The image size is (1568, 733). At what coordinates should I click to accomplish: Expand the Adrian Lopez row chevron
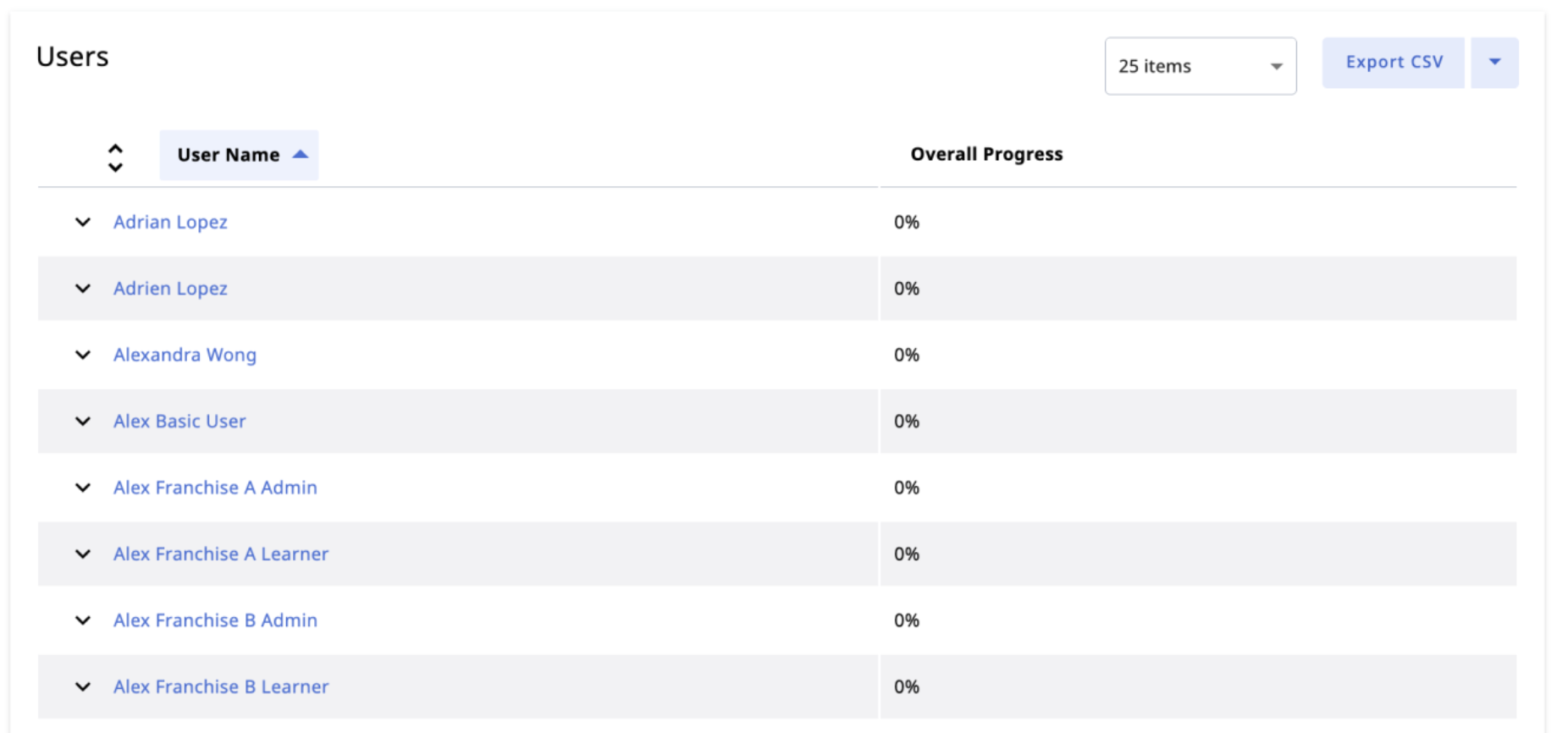pyautogui.click(x=83, y=222)
